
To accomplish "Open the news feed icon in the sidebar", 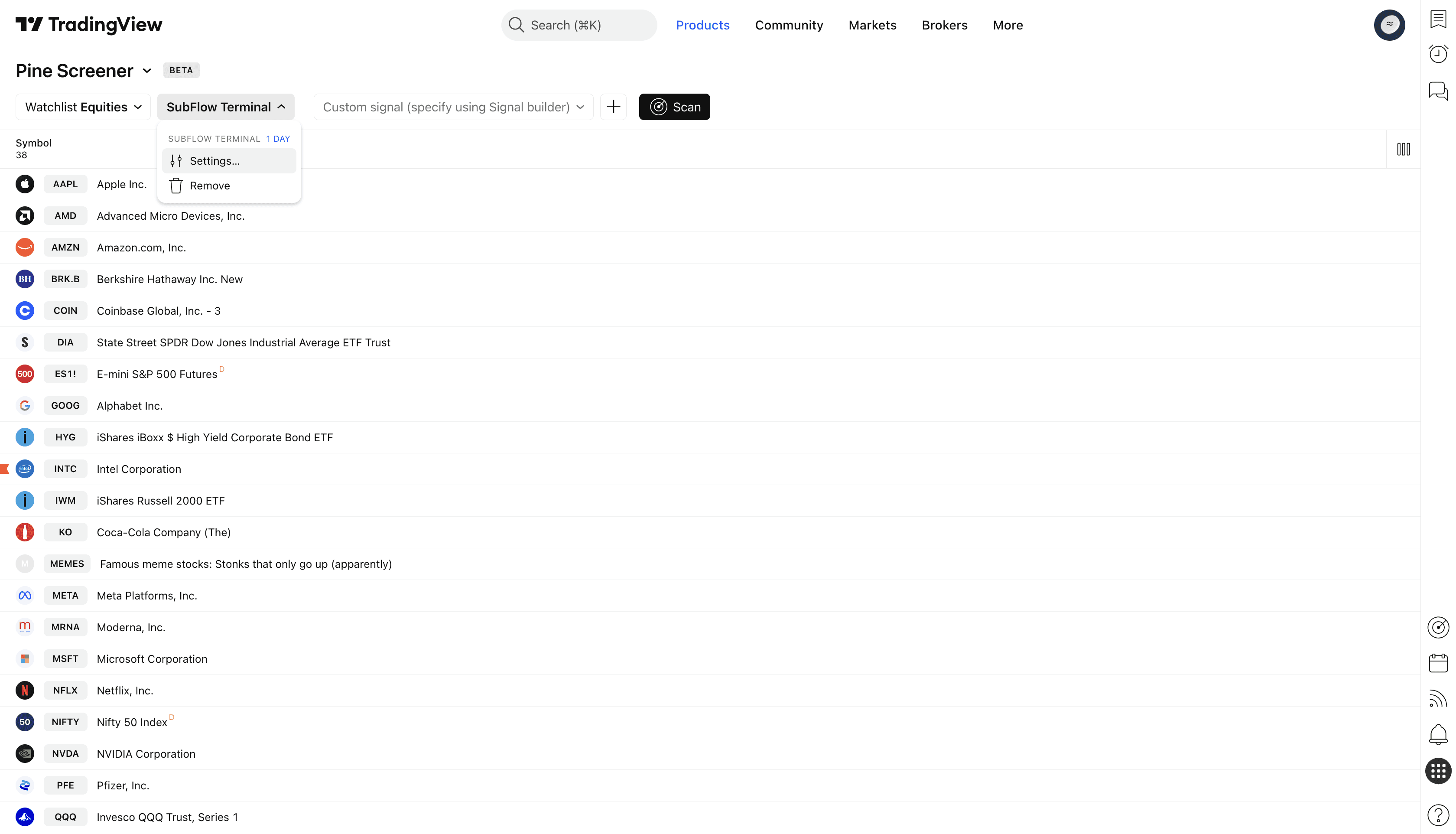I will (1438, 699).
